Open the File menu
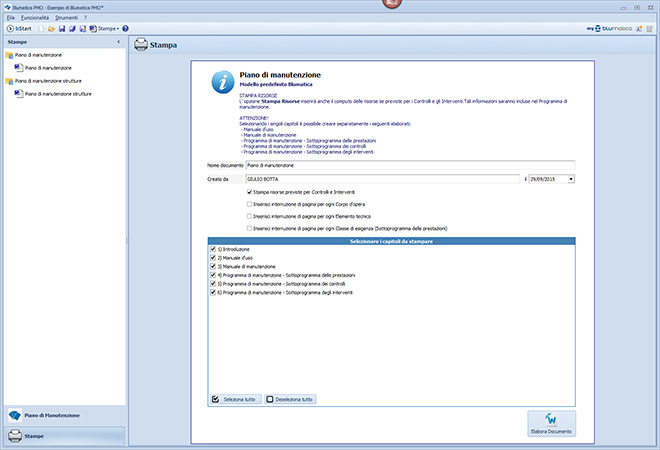The image size is (660, 450). click(x=11, y=18)
